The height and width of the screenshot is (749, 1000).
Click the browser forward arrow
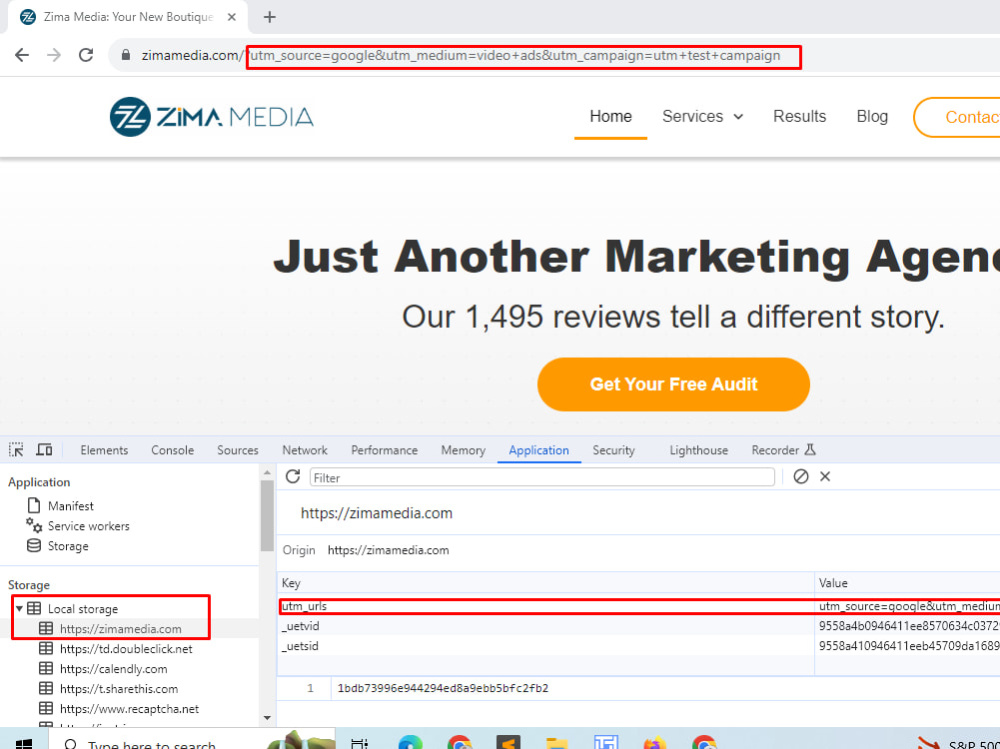[54, 55]
